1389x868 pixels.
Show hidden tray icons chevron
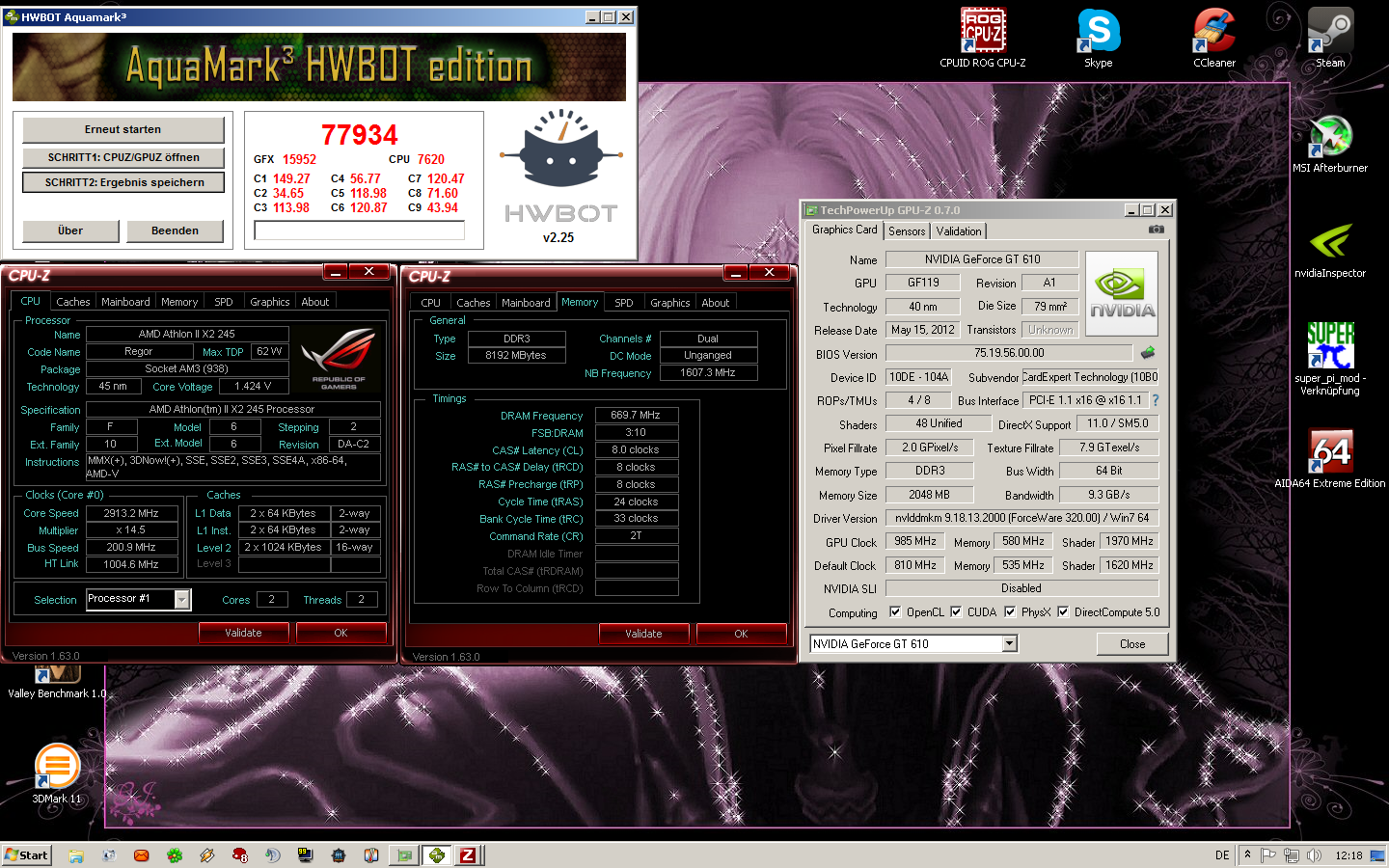1247,855
